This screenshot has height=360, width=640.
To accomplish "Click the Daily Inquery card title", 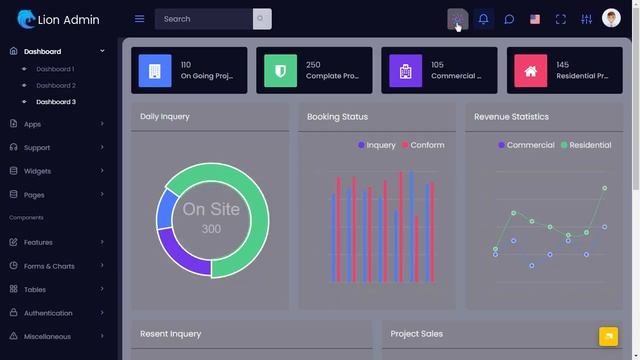I will click(165, 116).
